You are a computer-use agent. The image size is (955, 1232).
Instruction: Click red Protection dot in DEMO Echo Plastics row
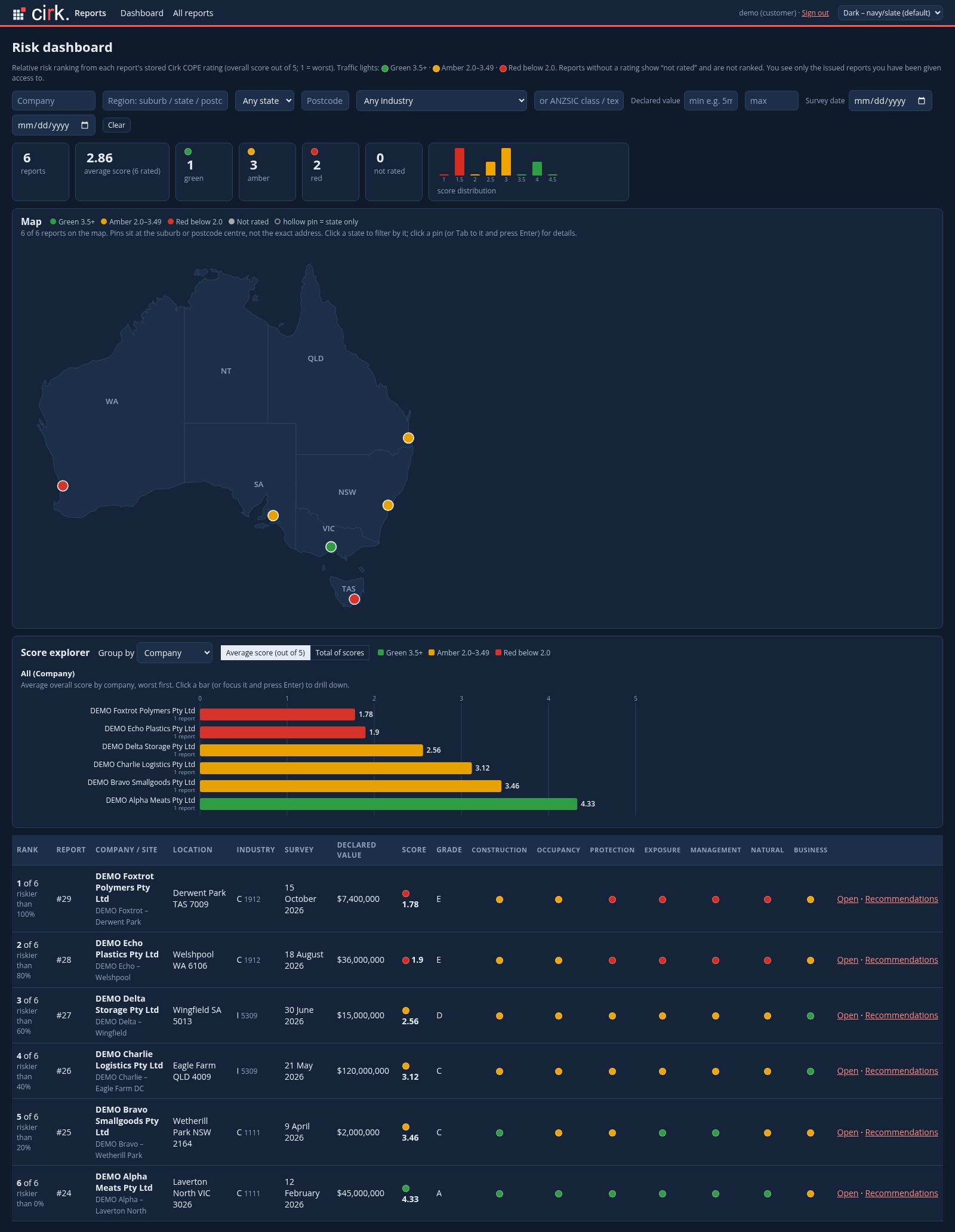612,960
